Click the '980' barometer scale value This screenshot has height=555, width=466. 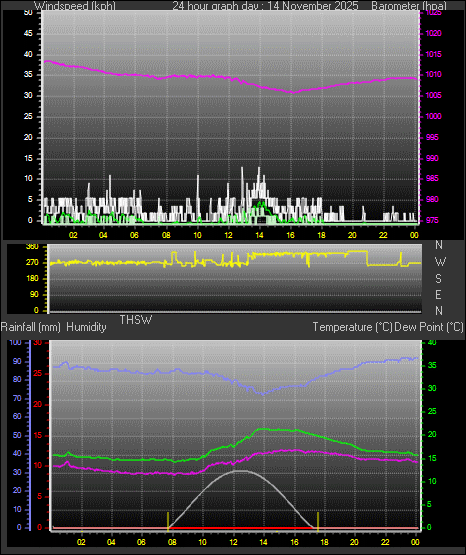click(x=432, y=199)
